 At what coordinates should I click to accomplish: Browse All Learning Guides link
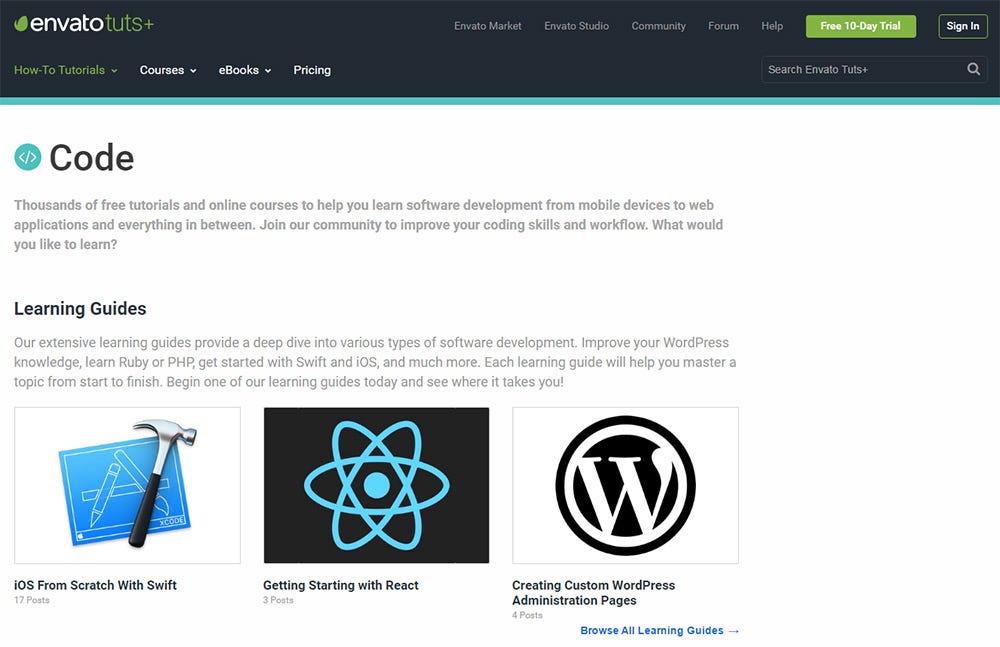659,630
